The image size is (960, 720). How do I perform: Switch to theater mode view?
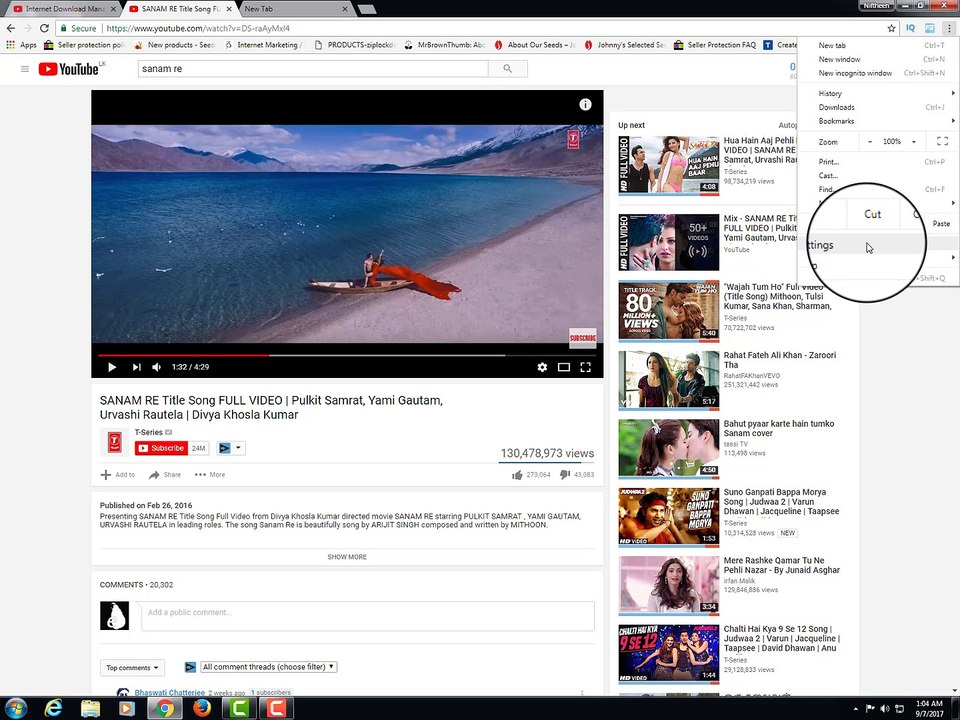coord(564,367)
